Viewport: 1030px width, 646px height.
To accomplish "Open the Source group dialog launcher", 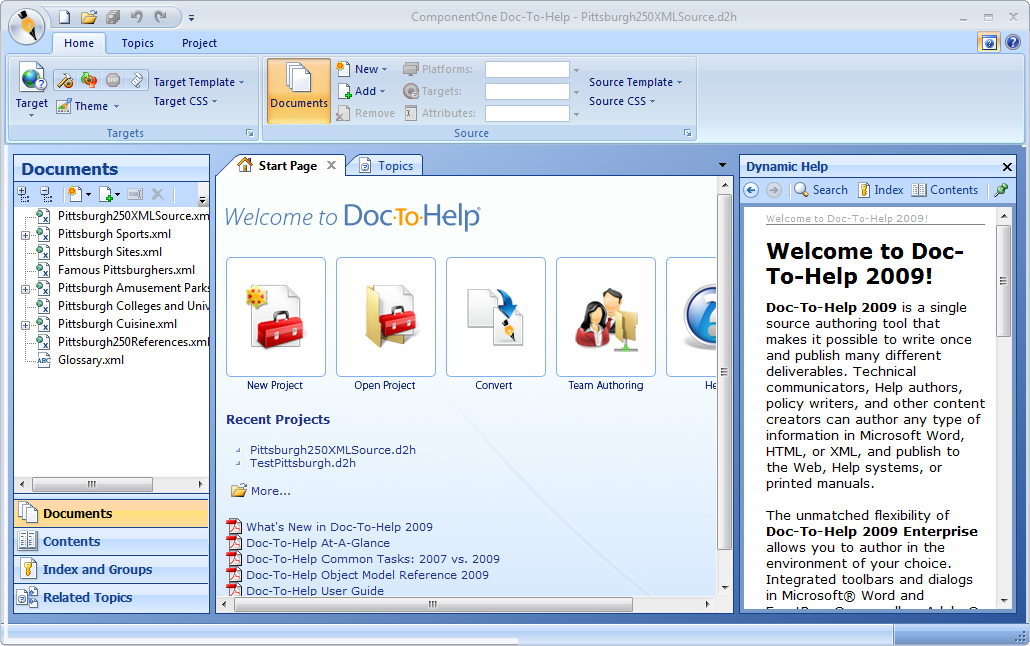I will (688, 133).
